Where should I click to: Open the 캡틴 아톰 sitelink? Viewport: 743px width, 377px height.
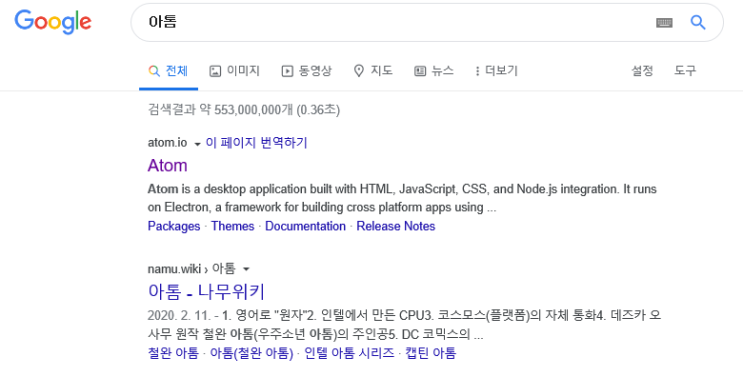point(430,353)
